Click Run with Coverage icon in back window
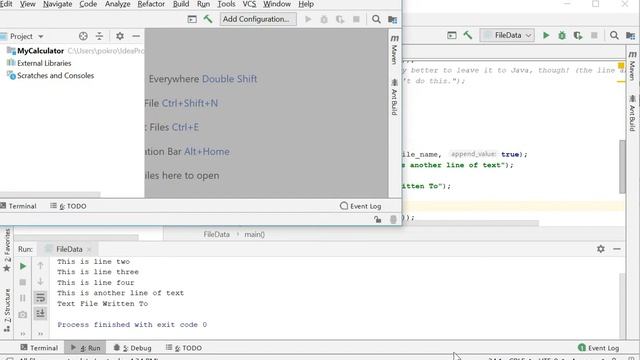 578,36
